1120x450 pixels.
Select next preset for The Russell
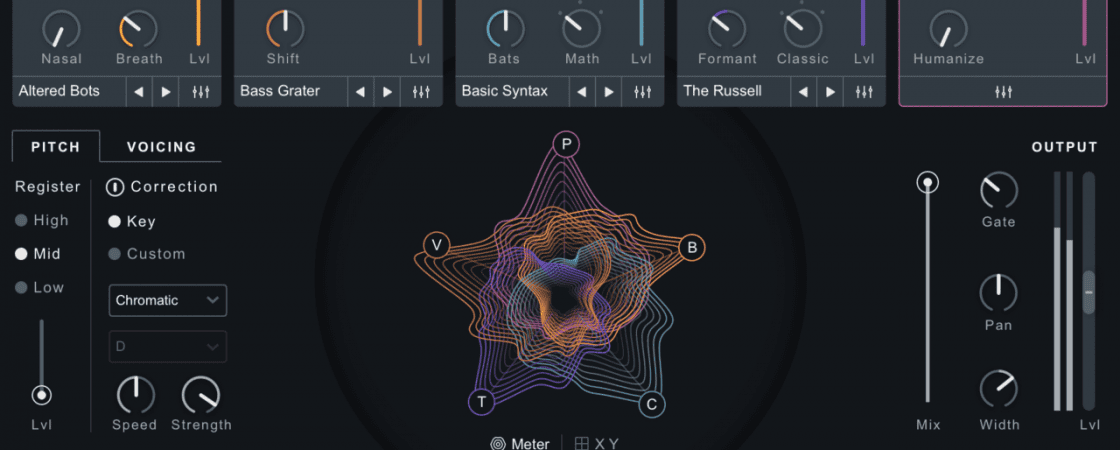[830, 92]
